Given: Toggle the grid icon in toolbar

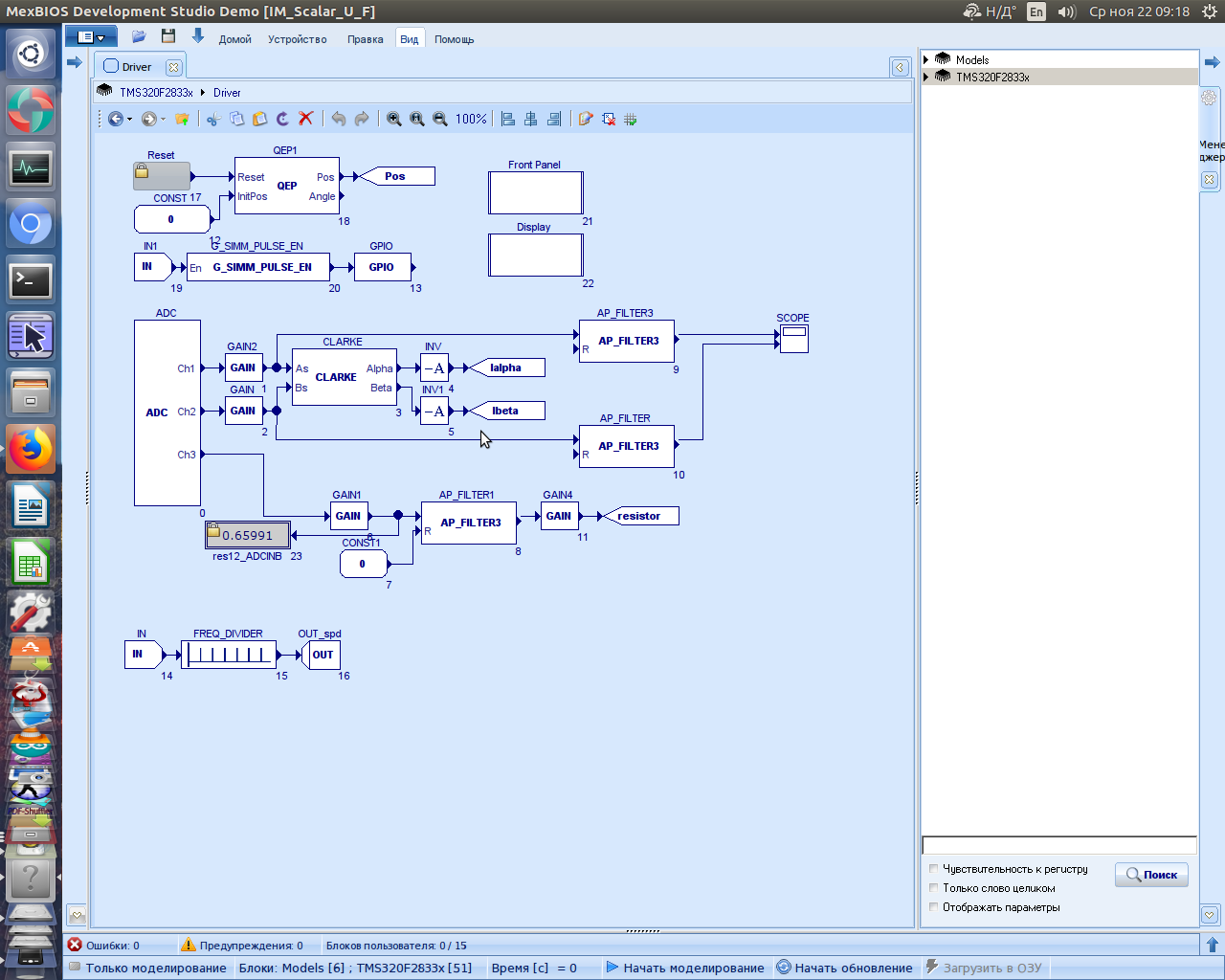Looking at the screenshot, I should click(631, 119).
